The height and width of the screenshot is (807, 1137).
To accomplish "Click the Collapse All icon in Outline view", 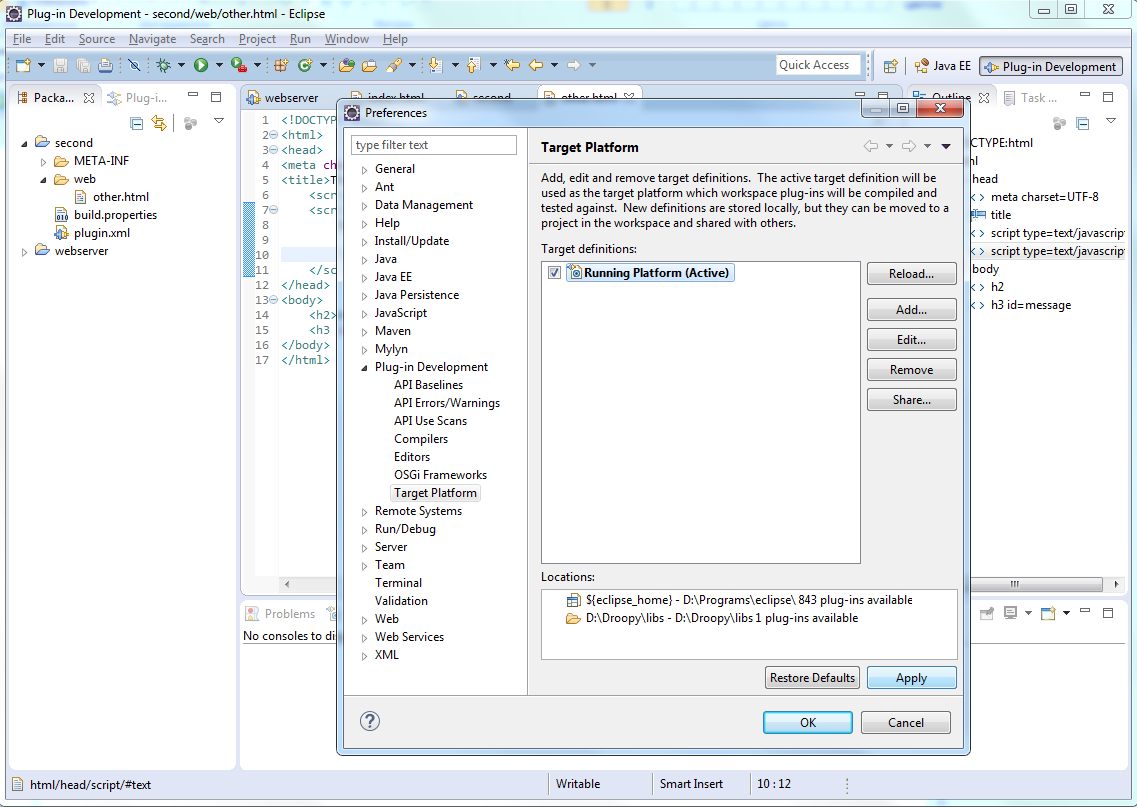I will (x=1083, y=124).
